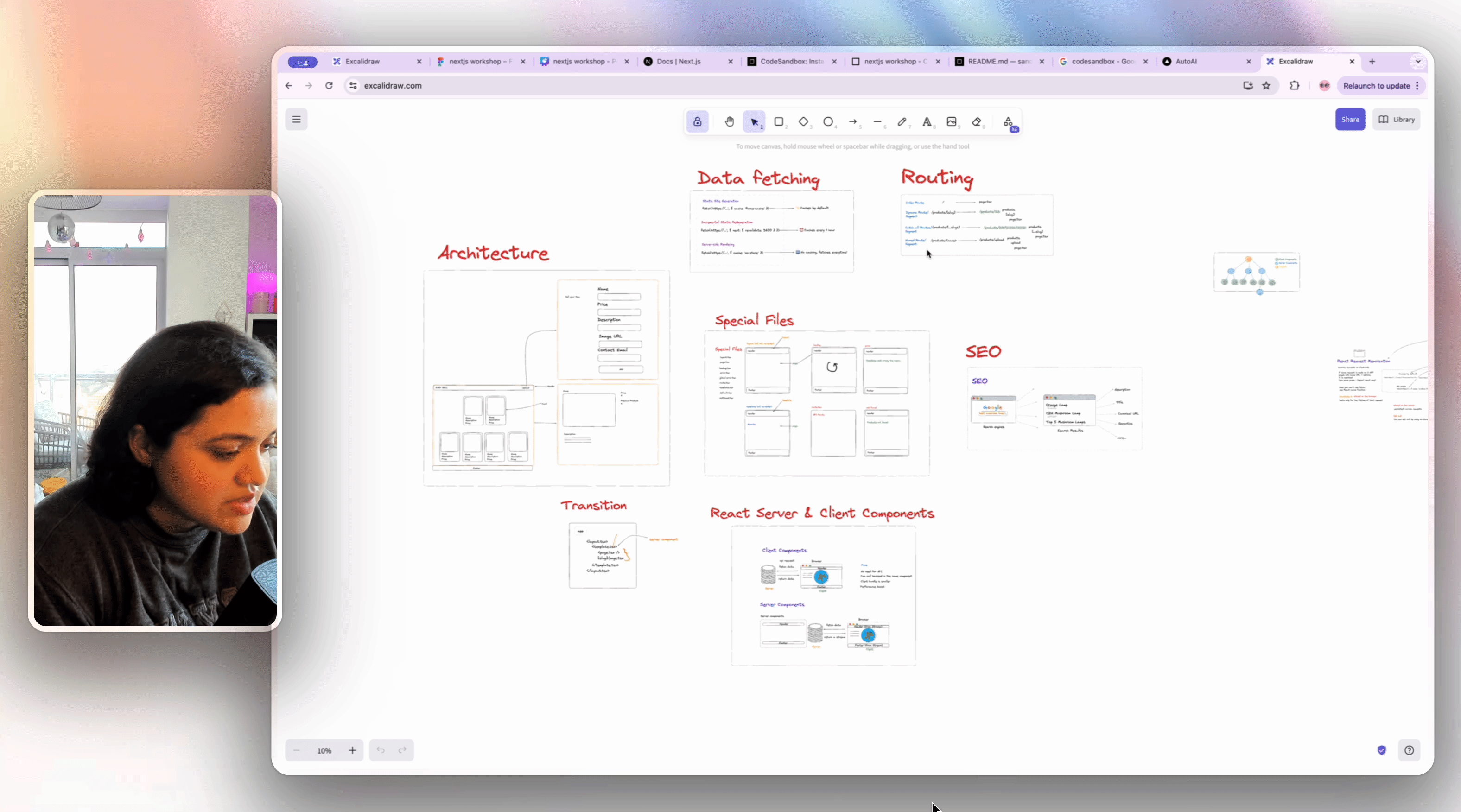Select the Diamond tool
Image resolution: width=1461 pixels, height=812 pixels.
click(804, 122)
